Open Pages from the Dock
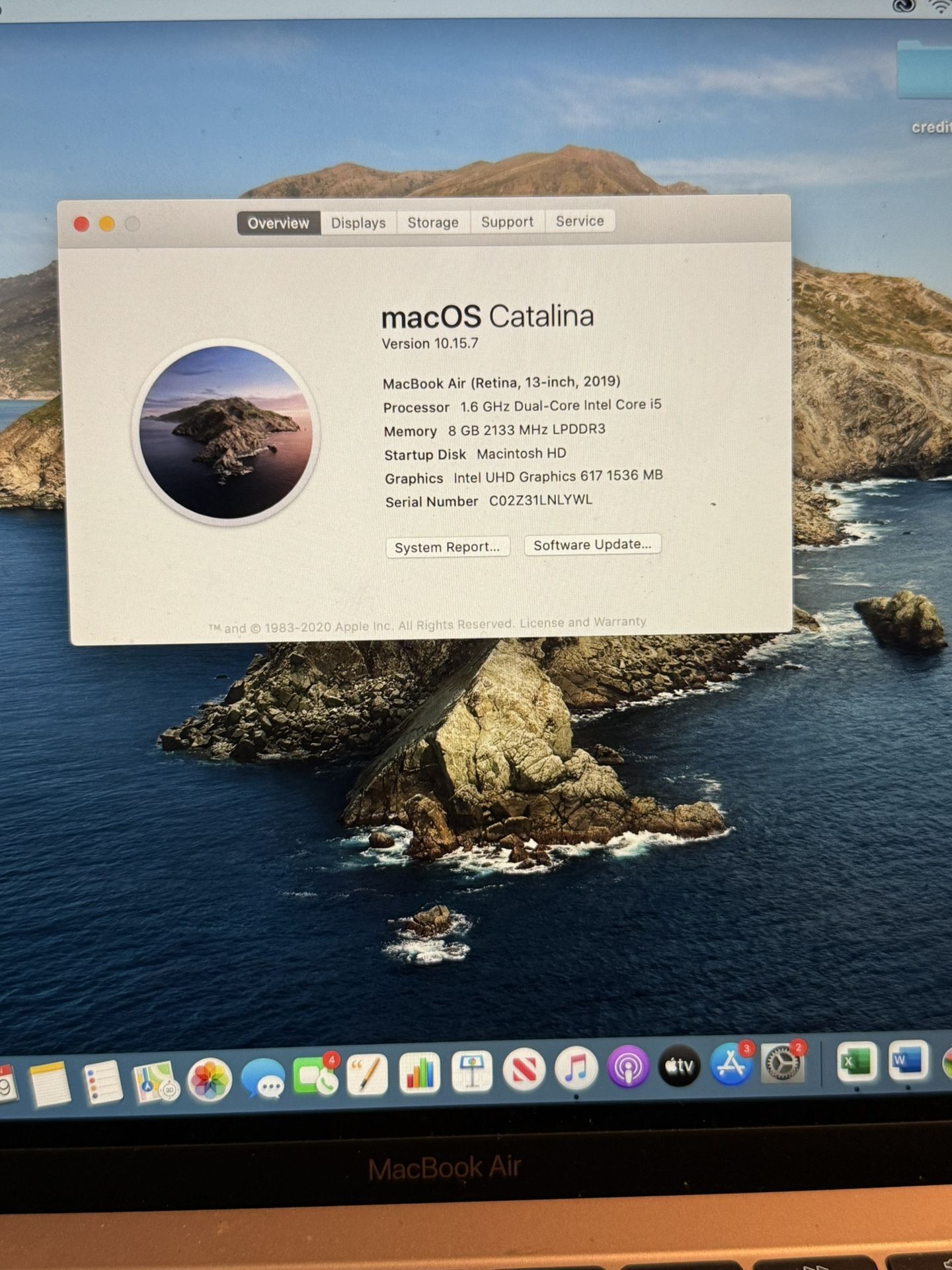Viewport: 952px width, 1270px height. tap(367, 1074)
